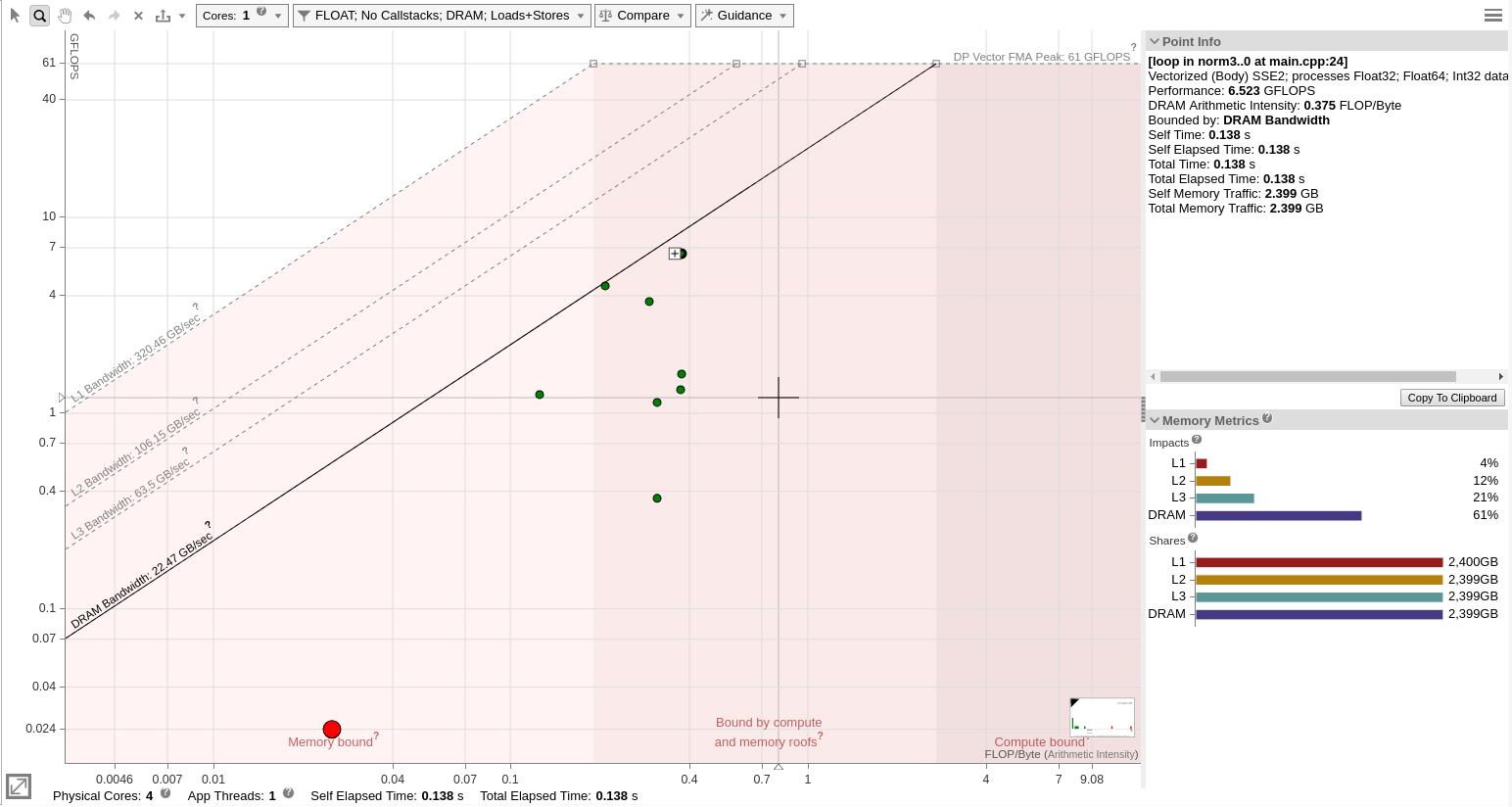Undo the last chart zoom action
This screenshot has width=1512, height=807.
coord(89,16)
